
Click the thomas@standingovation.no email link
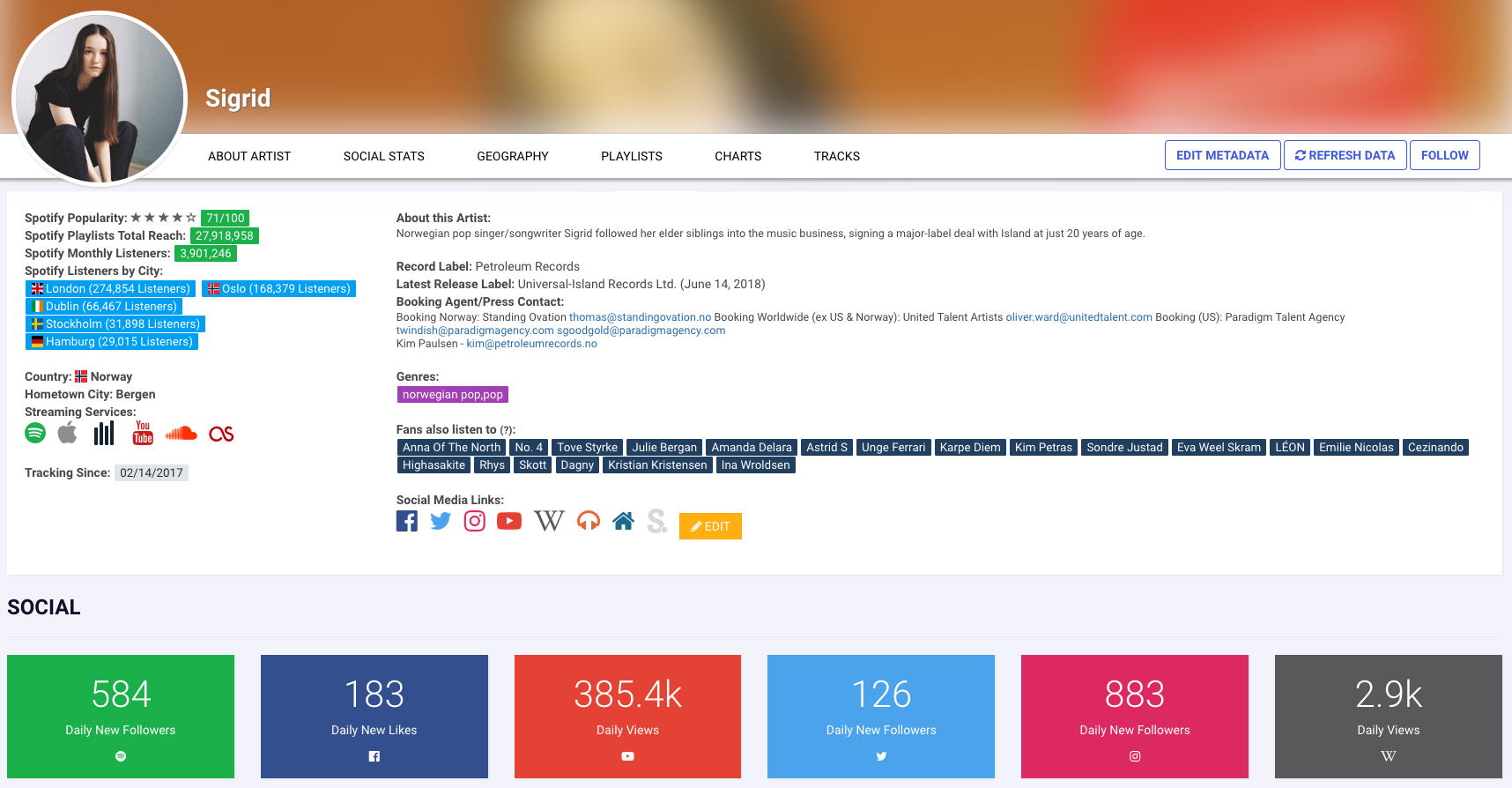pyautogui.click(x=640, y=317)
